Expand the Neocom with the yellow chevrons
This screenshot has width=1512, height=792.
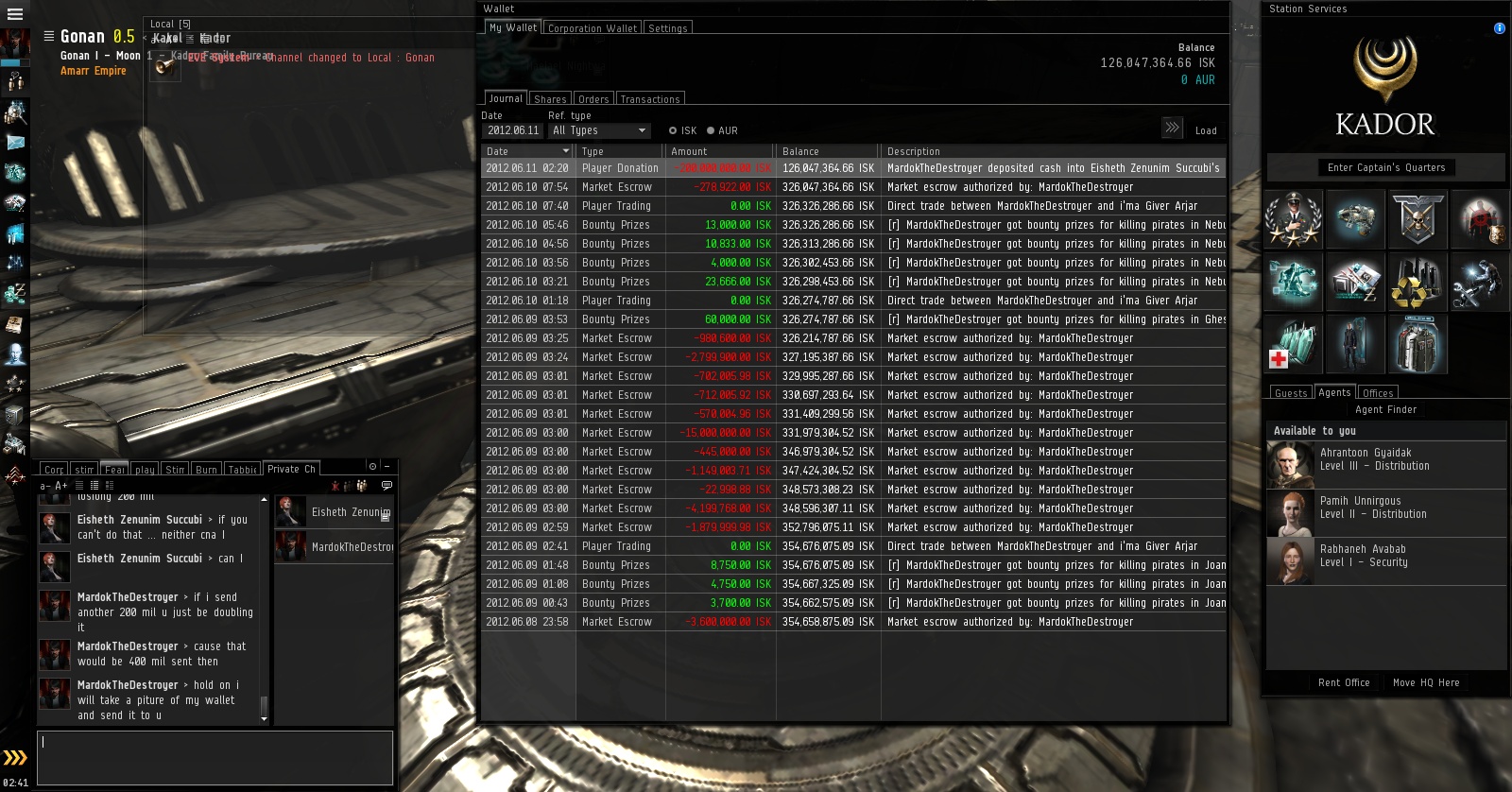(x=15, y=758)
